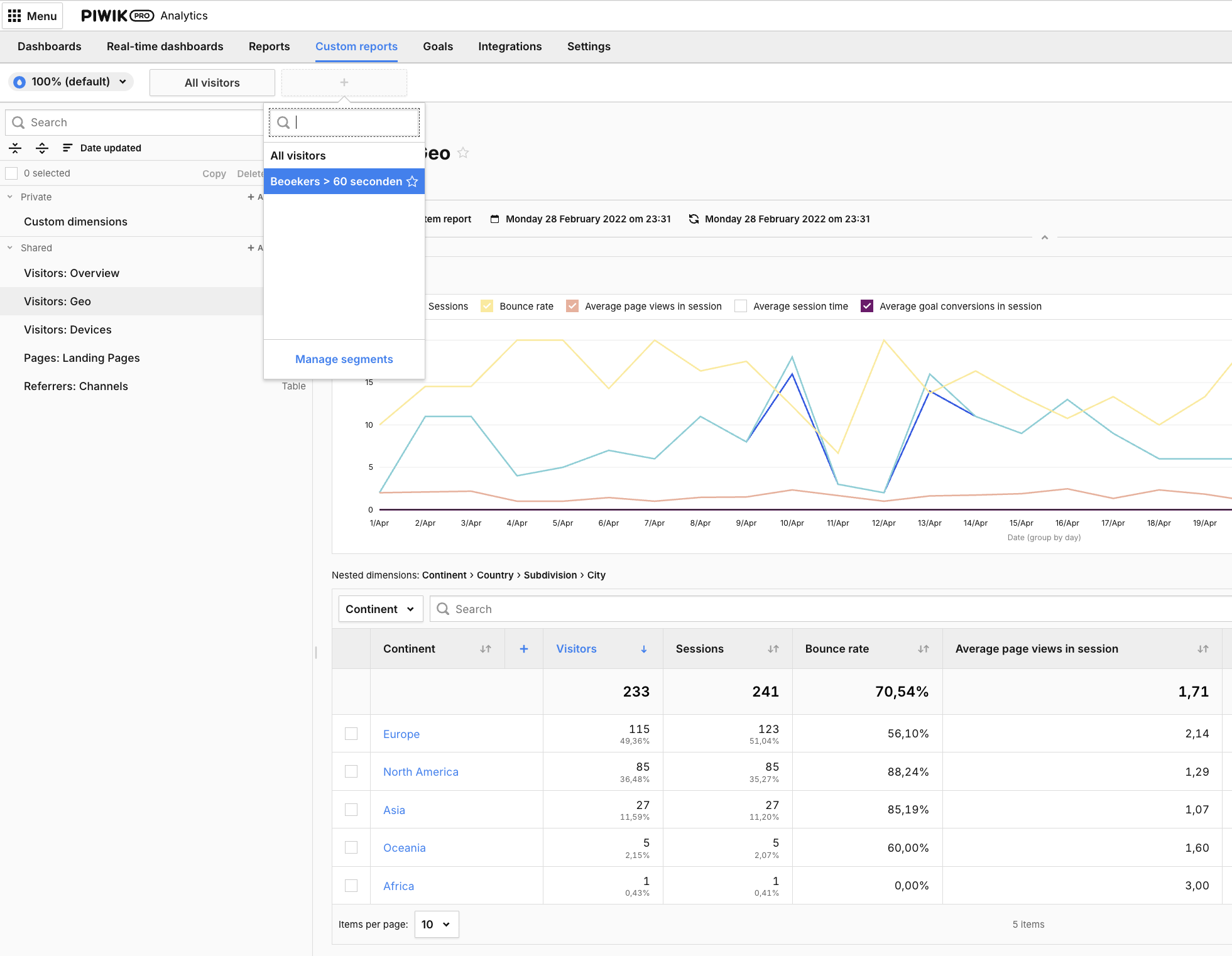Click the table Search magnifier icon
The image size is (1232, 956).
click(443, 609)
